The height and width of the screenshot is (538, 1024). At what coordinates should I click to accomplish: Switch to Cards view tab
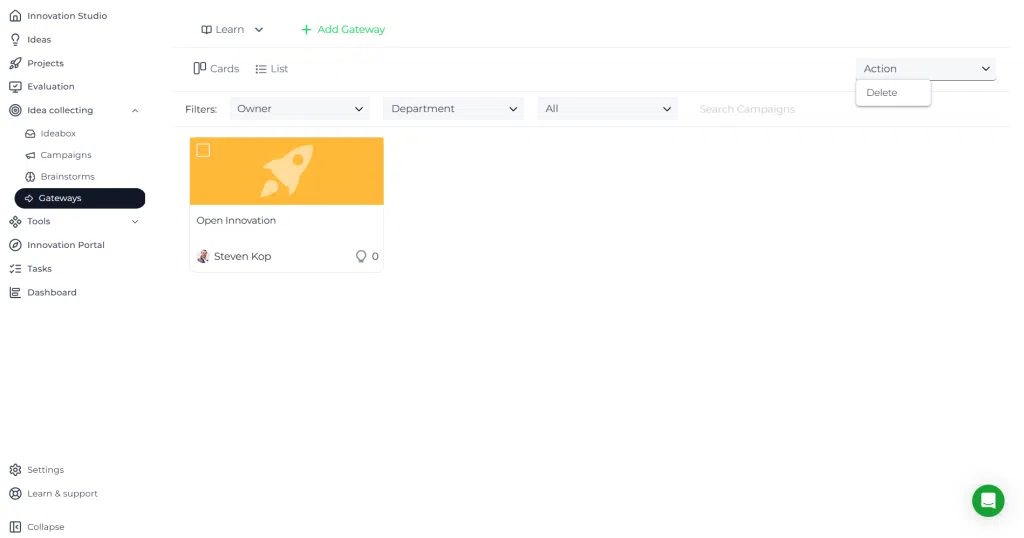click(x=216, y=69)
